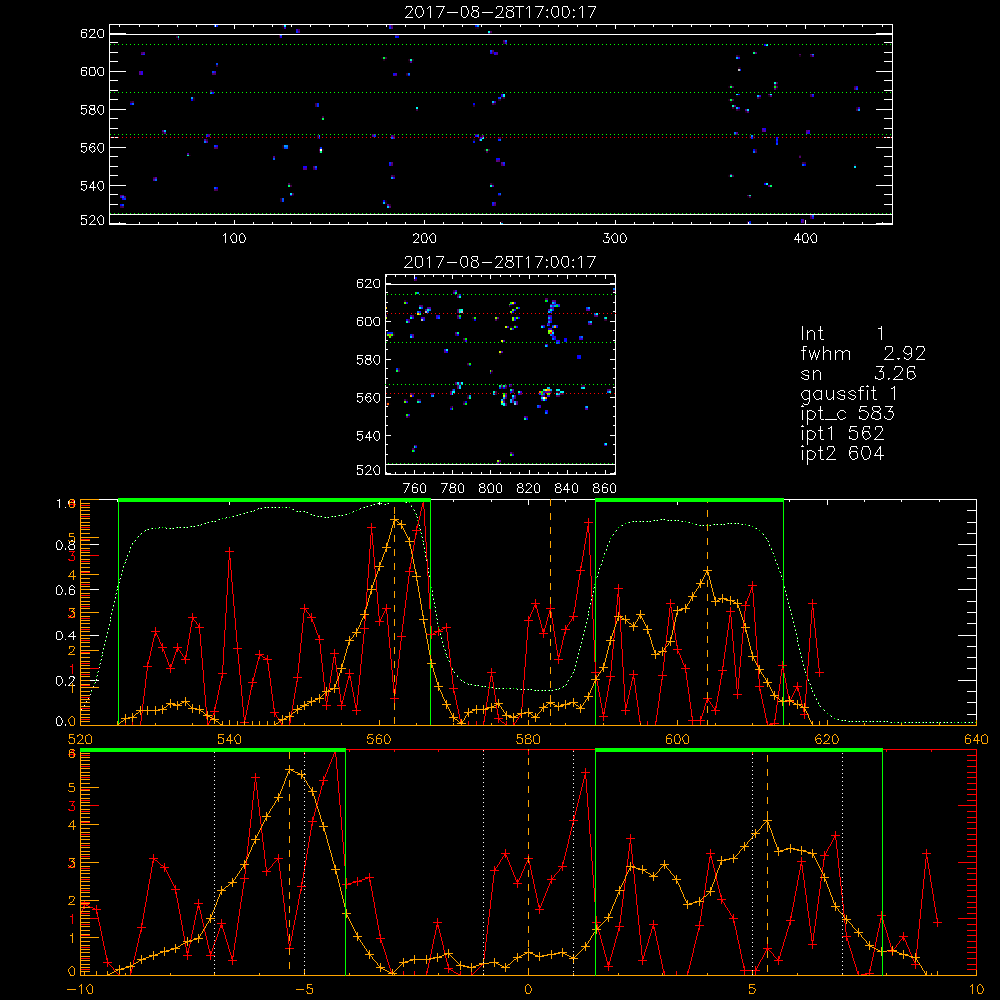Click x-axis tick label 780 in middle plot
Screen dimensions: 1000x1000
click(x=453, y=489)
